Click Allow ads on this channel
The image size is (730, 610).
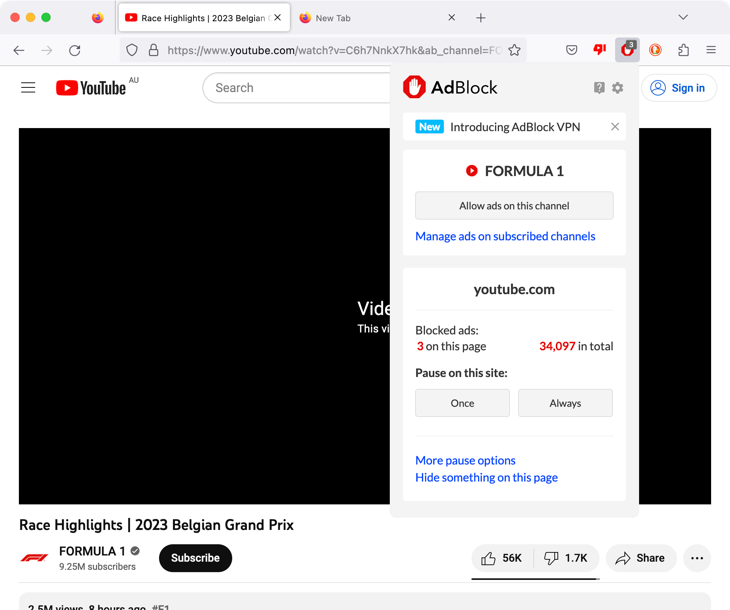pyautogui.click(x=514, y=206)
